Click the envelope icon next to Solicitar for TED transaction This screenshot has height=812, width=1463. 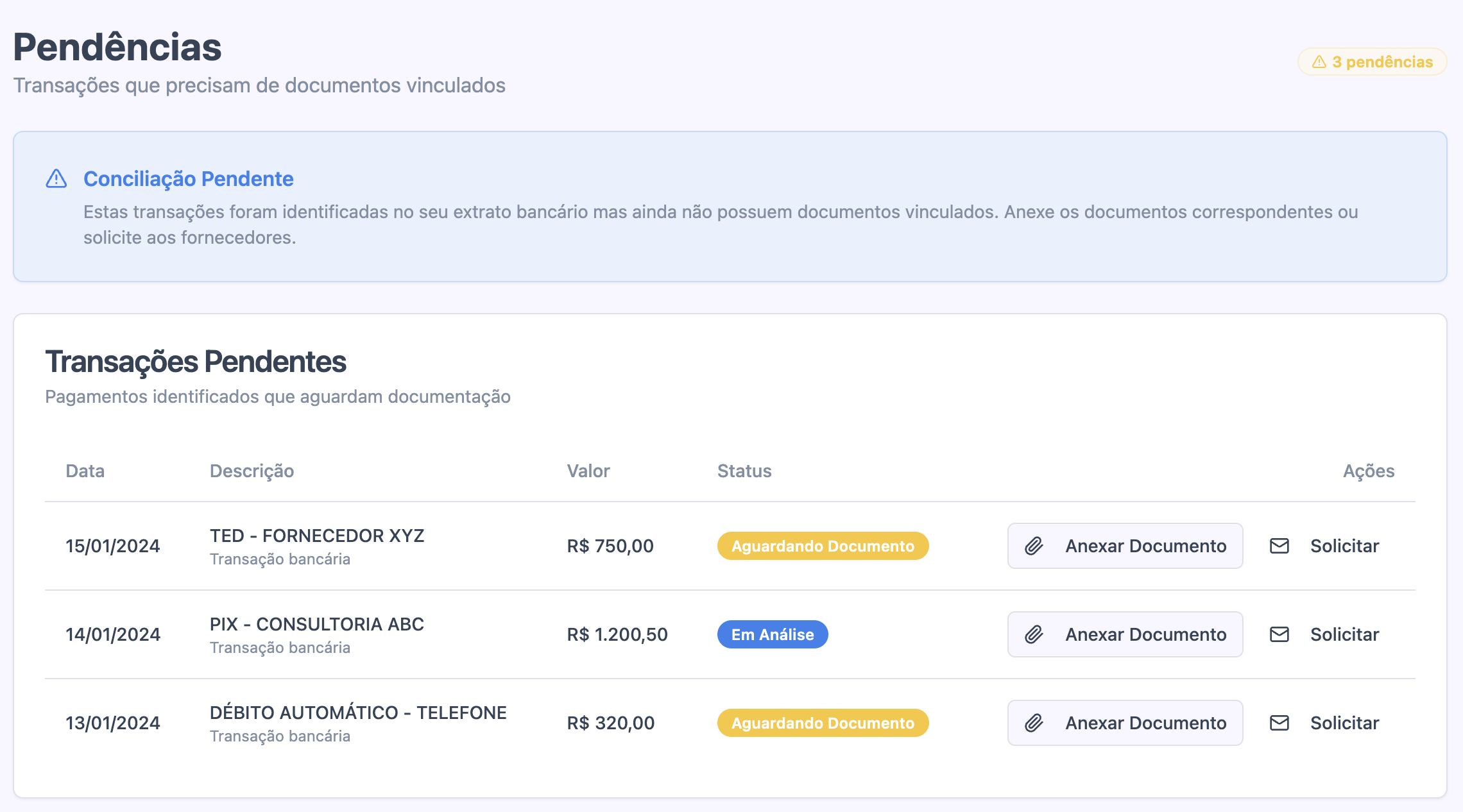pyautogui.click(x=1279, y=546)
